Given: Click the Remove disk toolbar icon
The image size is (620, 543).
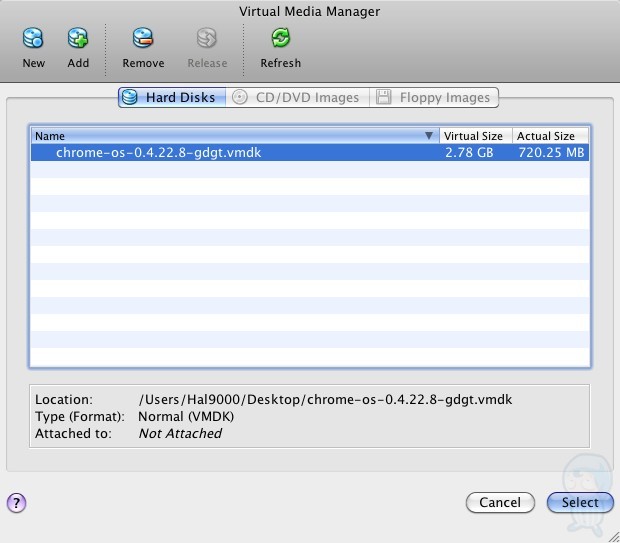Looking at the screenshot, I should coord(143,39).
